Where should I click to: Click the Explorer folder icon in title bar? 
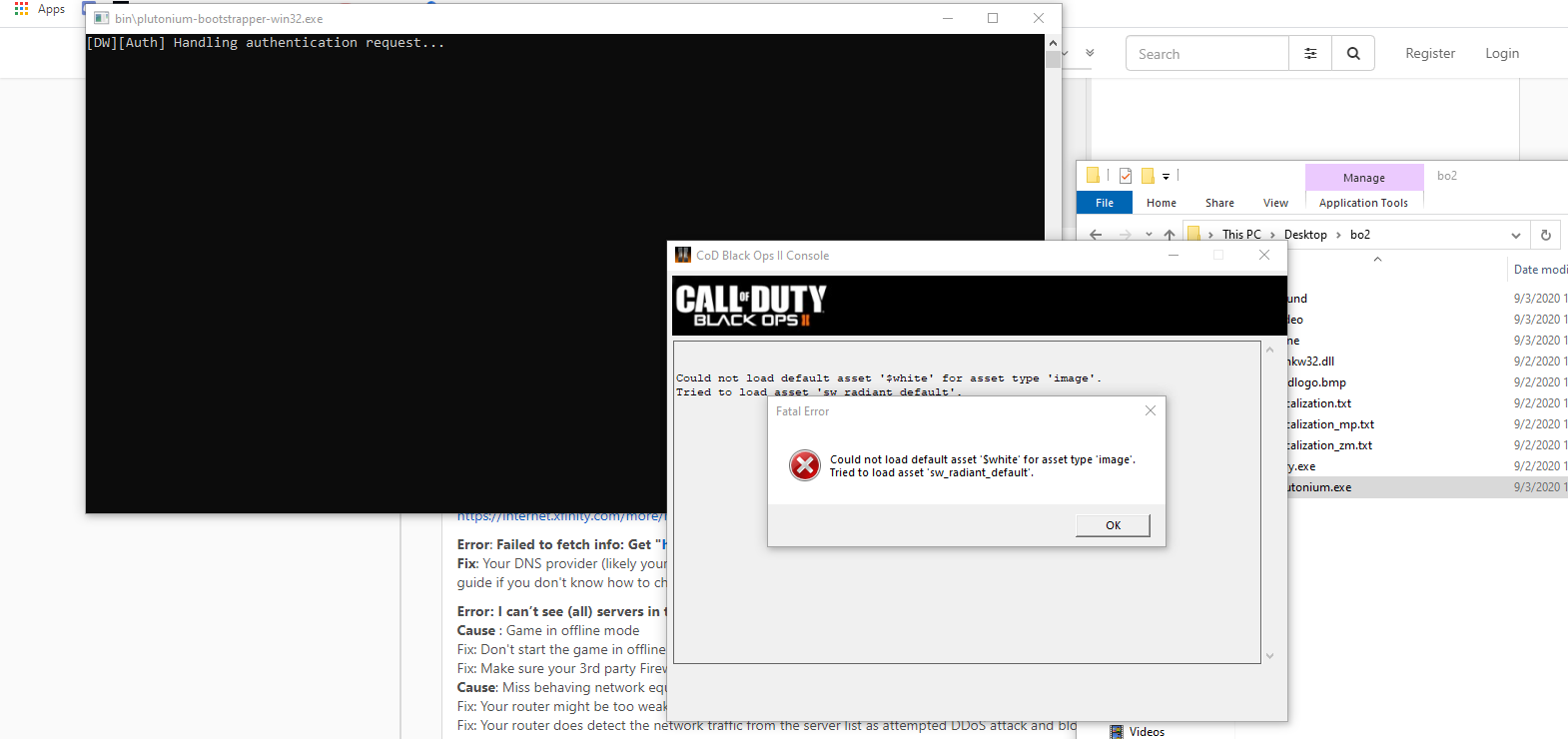coord(1093,176)
